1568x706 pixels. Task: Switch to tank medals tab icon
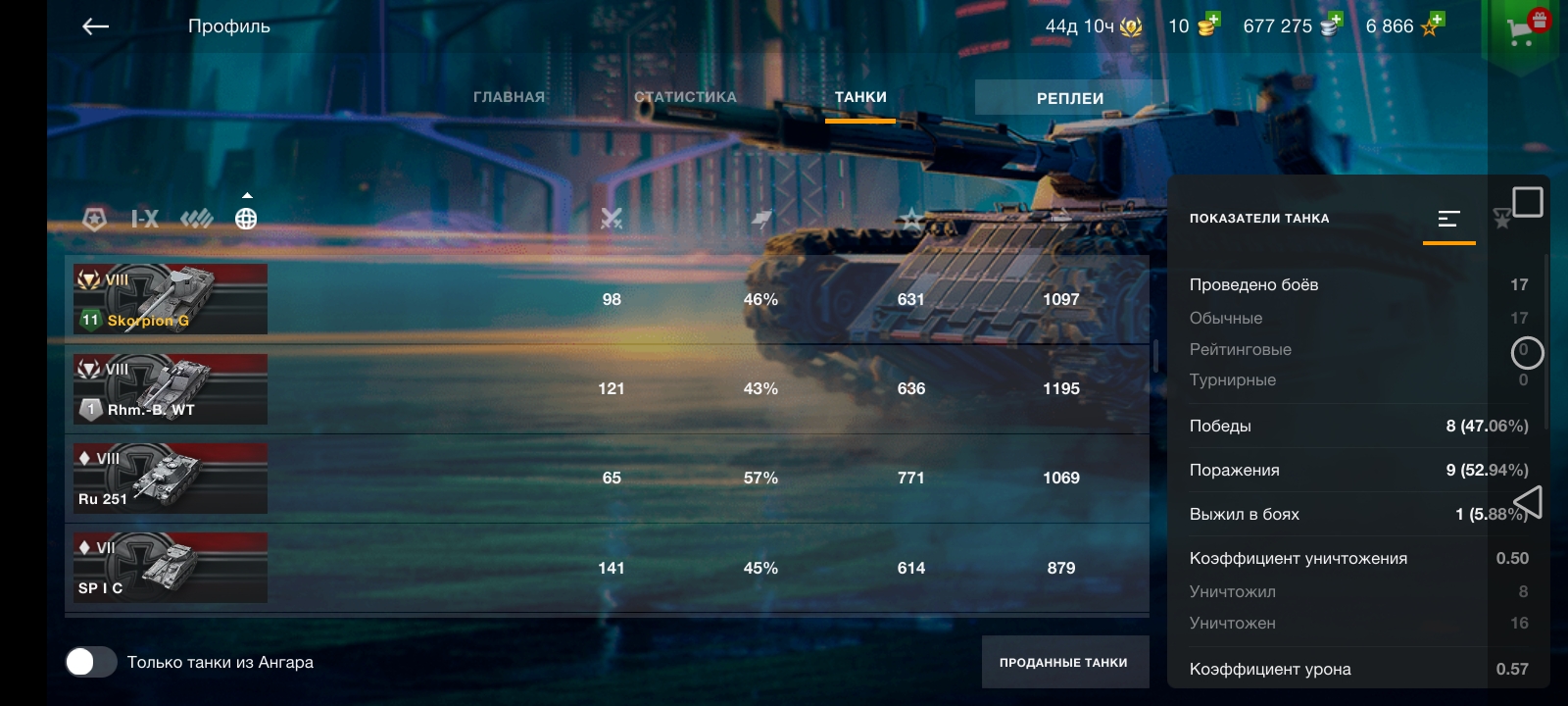click(x=1501, y=219)
